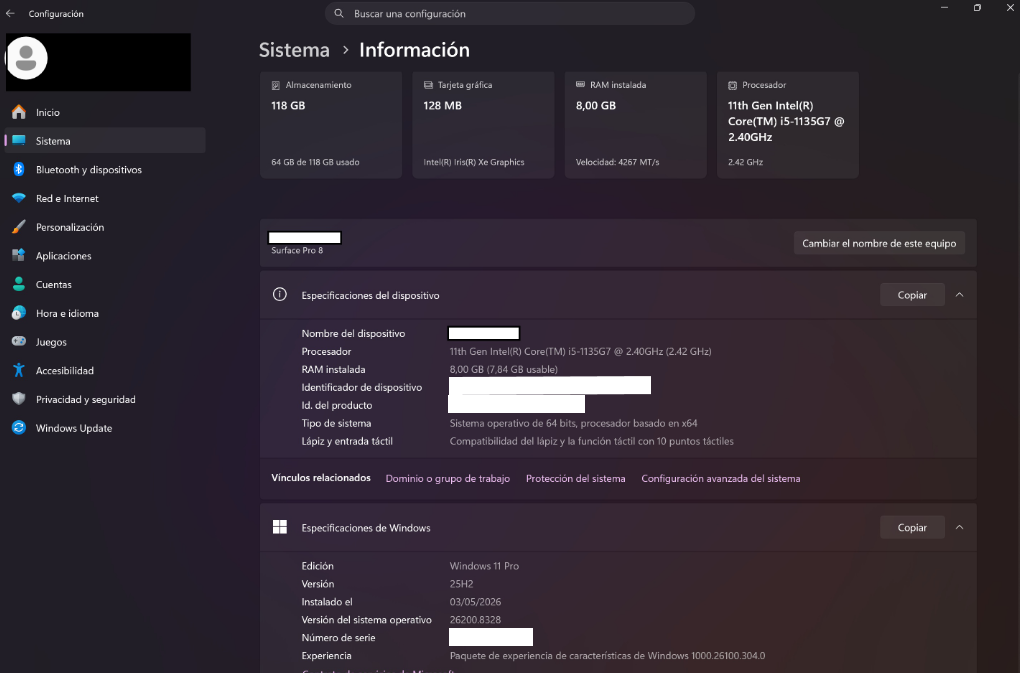Click the Procesador i5-1135G7 card

[x=788, y=125]
